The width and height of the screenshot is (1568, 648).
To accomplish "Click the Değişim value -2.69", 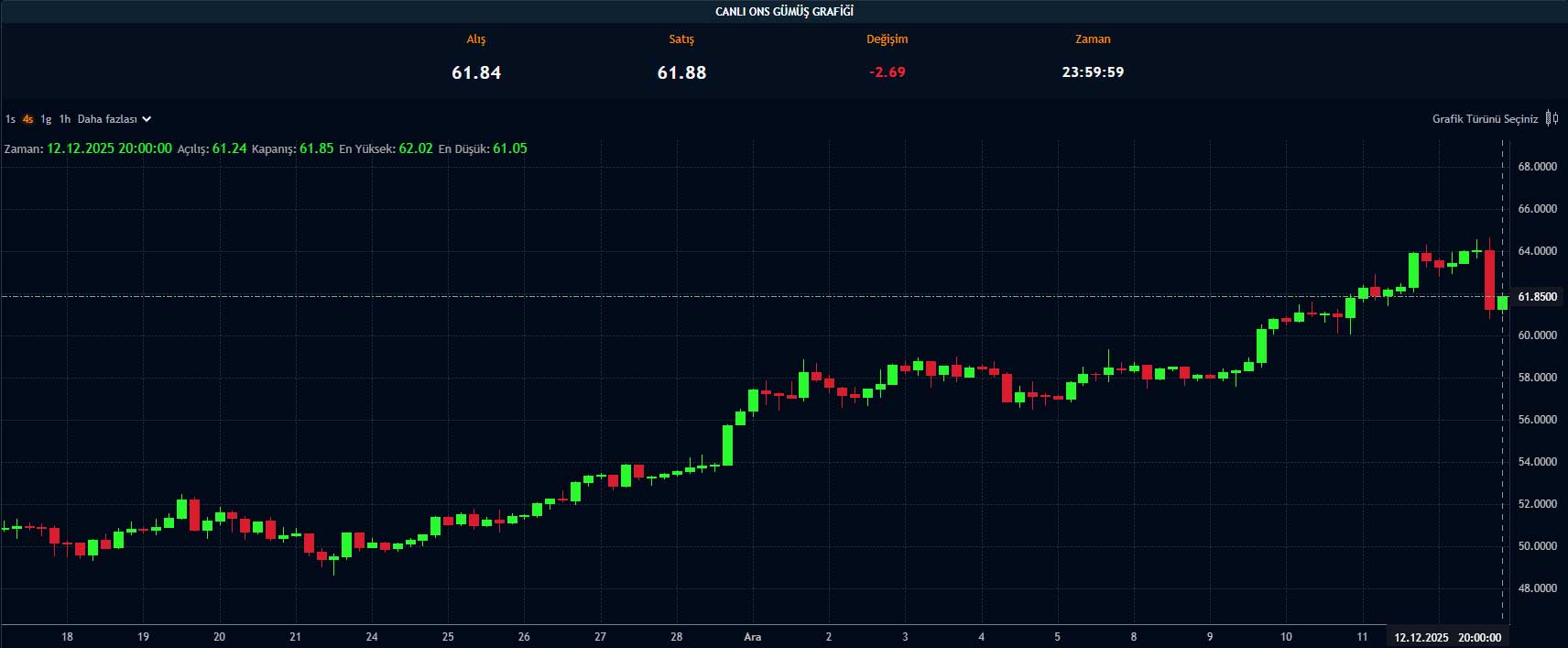I will (x=887, y=72).
